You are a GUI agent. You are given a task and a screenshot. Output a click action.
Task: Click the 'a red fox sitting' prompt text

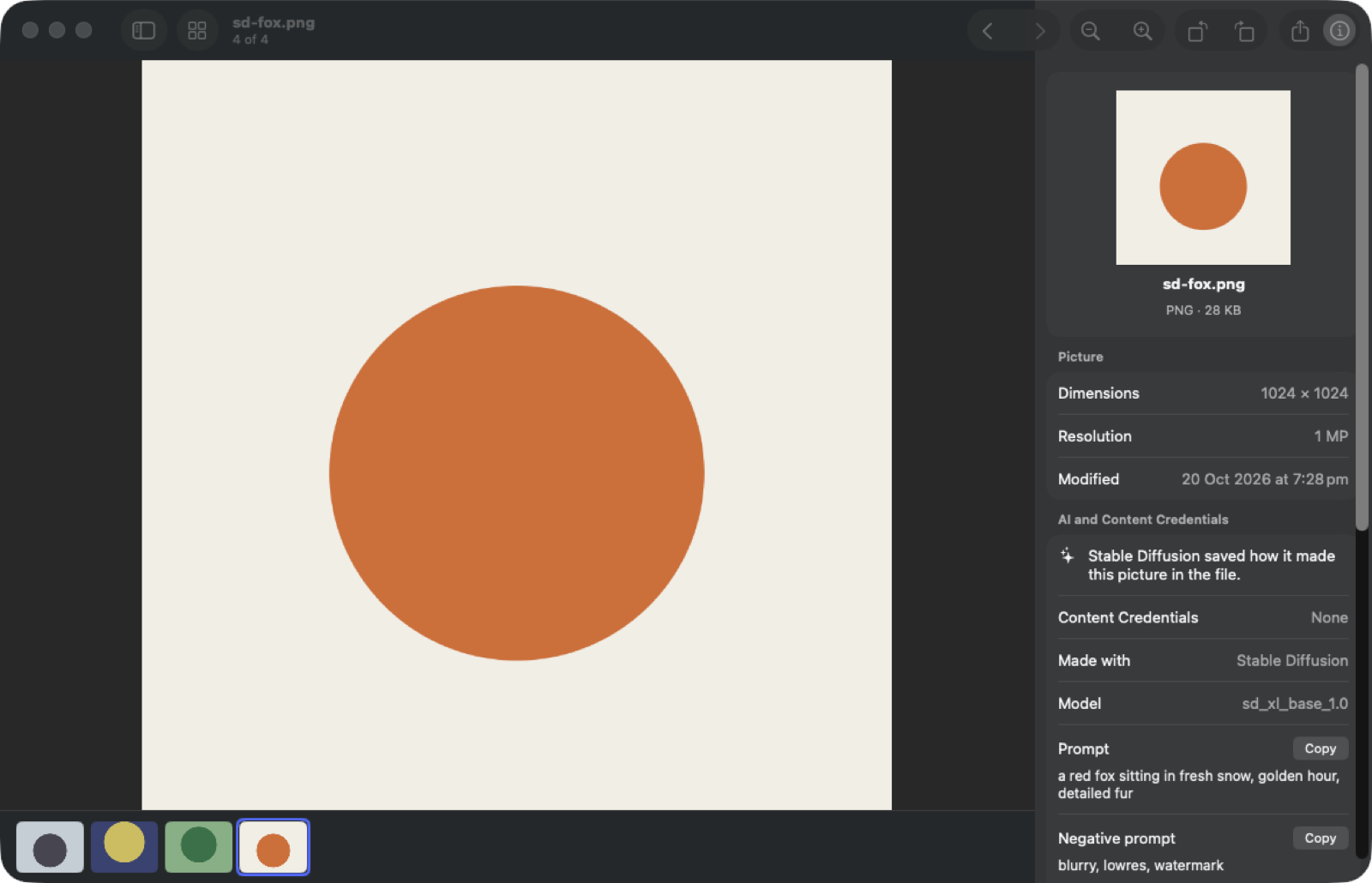(x=1199, y=784)
